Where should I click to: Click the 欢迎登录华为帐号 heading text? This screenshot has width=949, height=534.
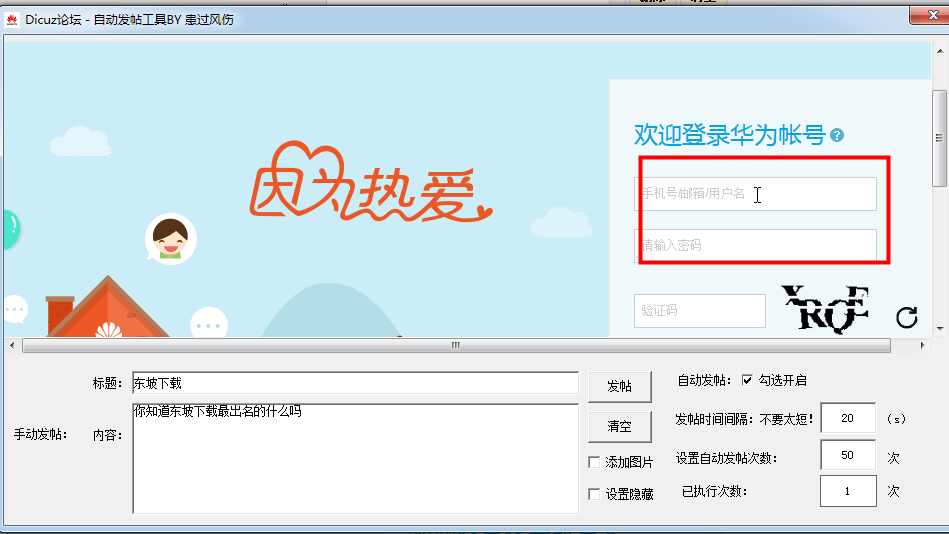730,135
